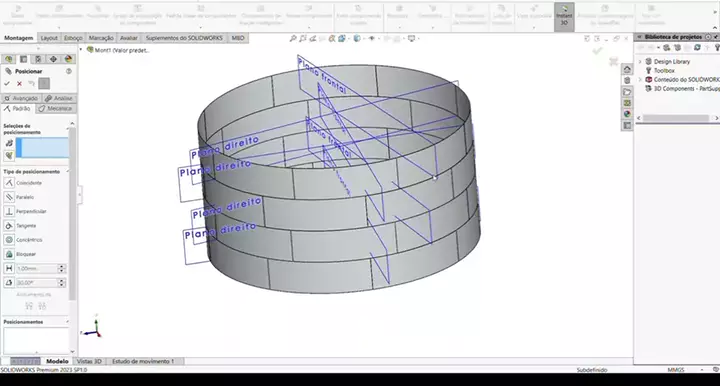Viewport: 720px width, 386px height.
Task: Collapse the Tipo de posicionamento section
Action: (x=68, y=171)
